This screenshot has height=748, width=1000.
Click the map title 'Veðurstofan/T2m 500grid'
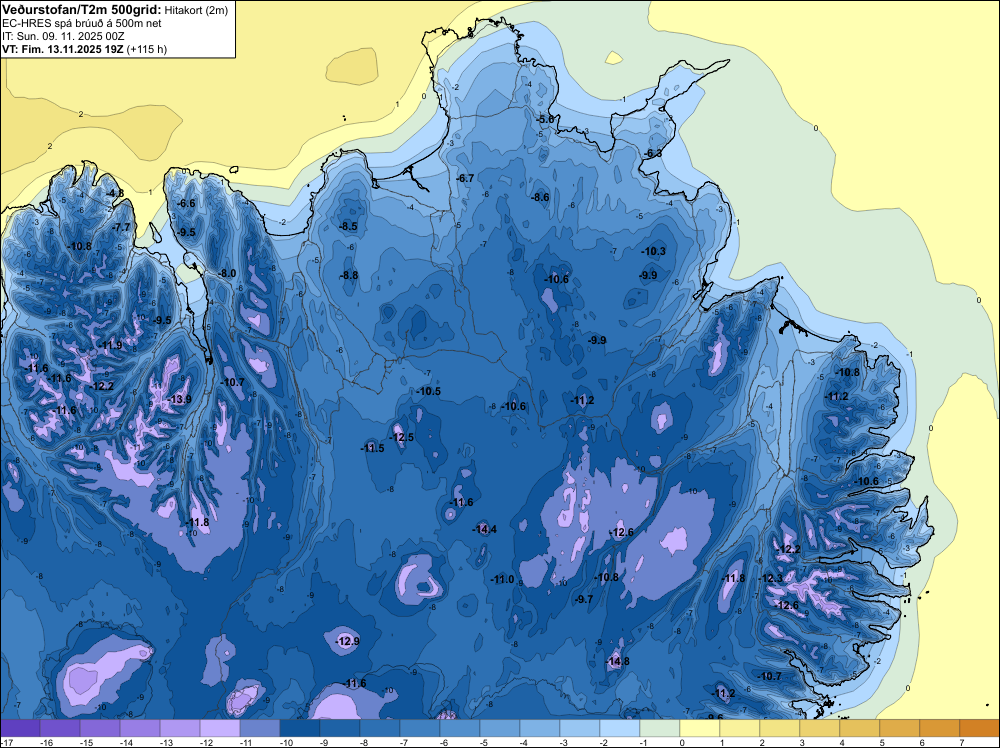pyautogui.click(x=80, y=10)
